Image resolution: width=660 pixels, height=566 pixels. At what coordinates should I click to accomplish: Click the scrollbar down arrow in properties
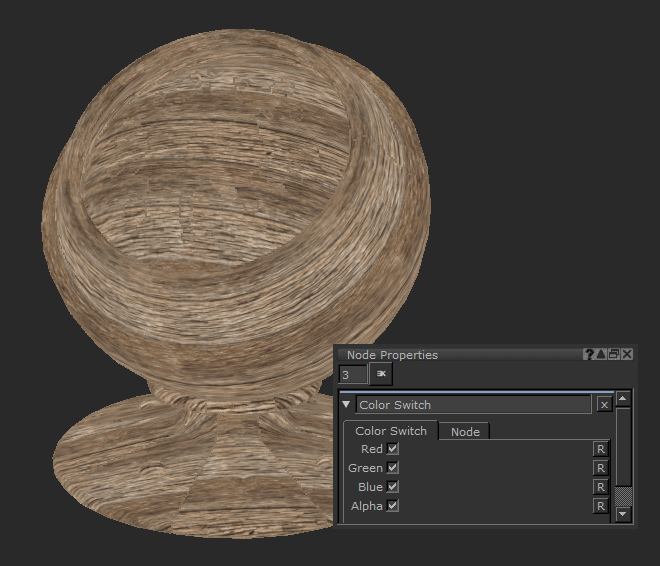click(x=623, y=514)
